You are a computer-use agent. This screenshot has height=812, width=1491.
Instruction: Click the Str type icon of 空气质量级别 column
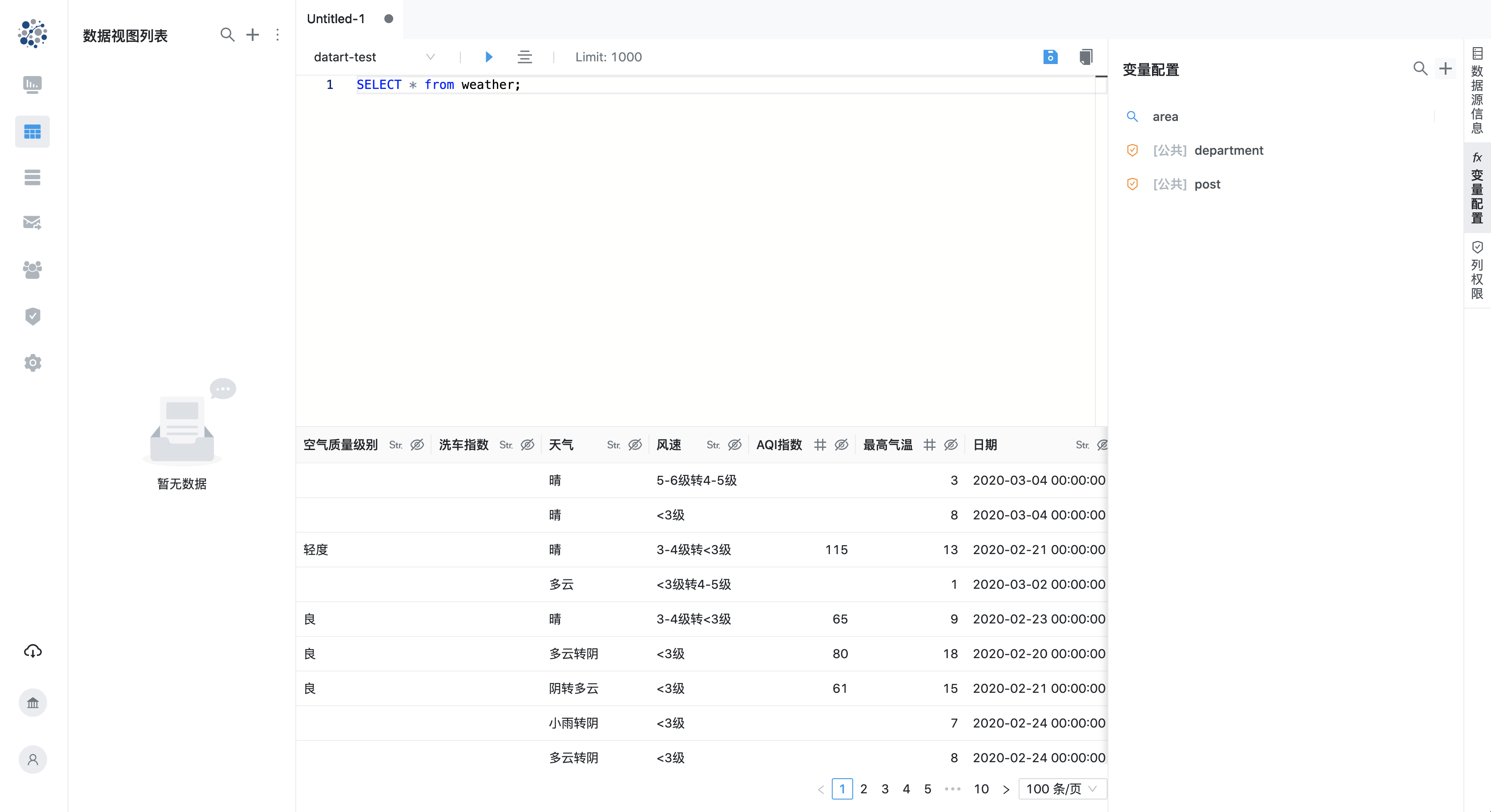[395, 445]
